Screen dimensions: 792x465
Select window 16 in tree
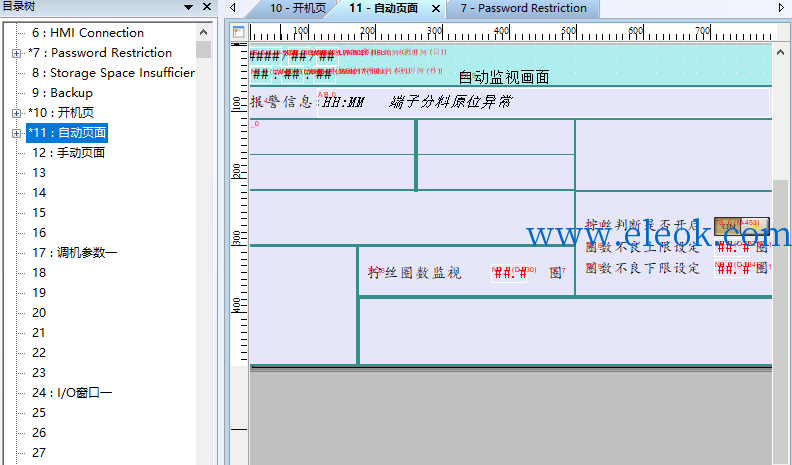coord(39,233)
